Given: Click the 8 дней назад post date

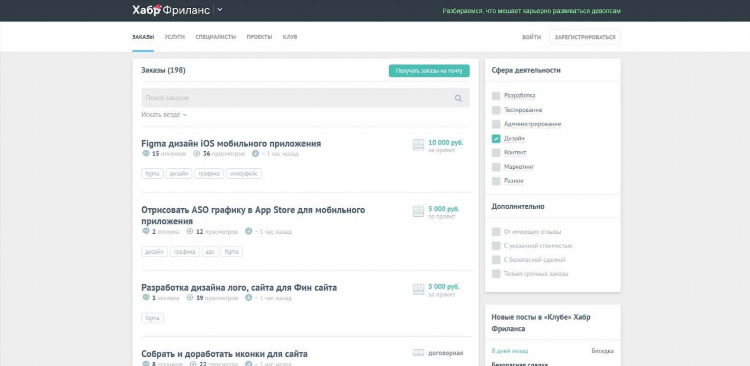Looking at the screenshot, I should pos(510,351).
